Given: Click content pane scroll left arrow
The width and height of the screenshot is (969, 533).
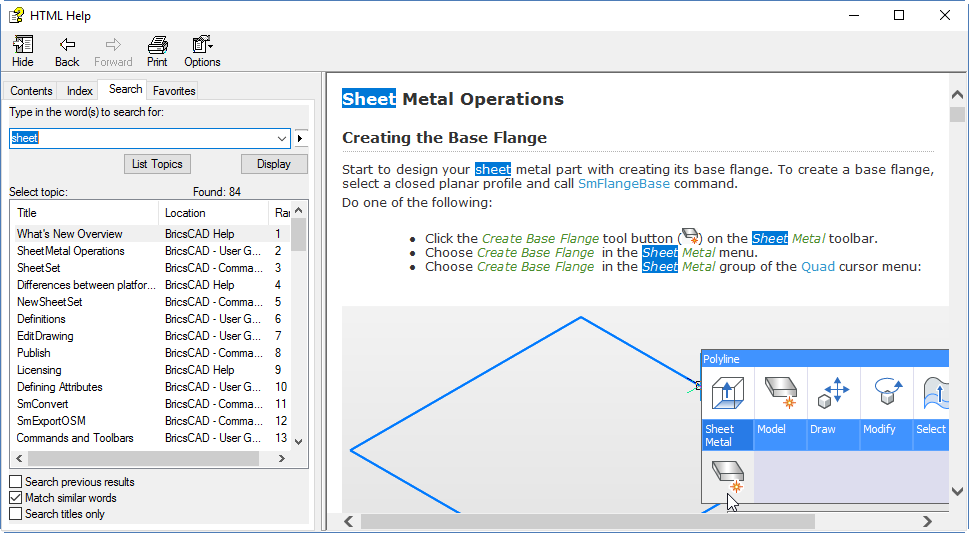Looking at the screenshot, I should [x=349, y=521].
